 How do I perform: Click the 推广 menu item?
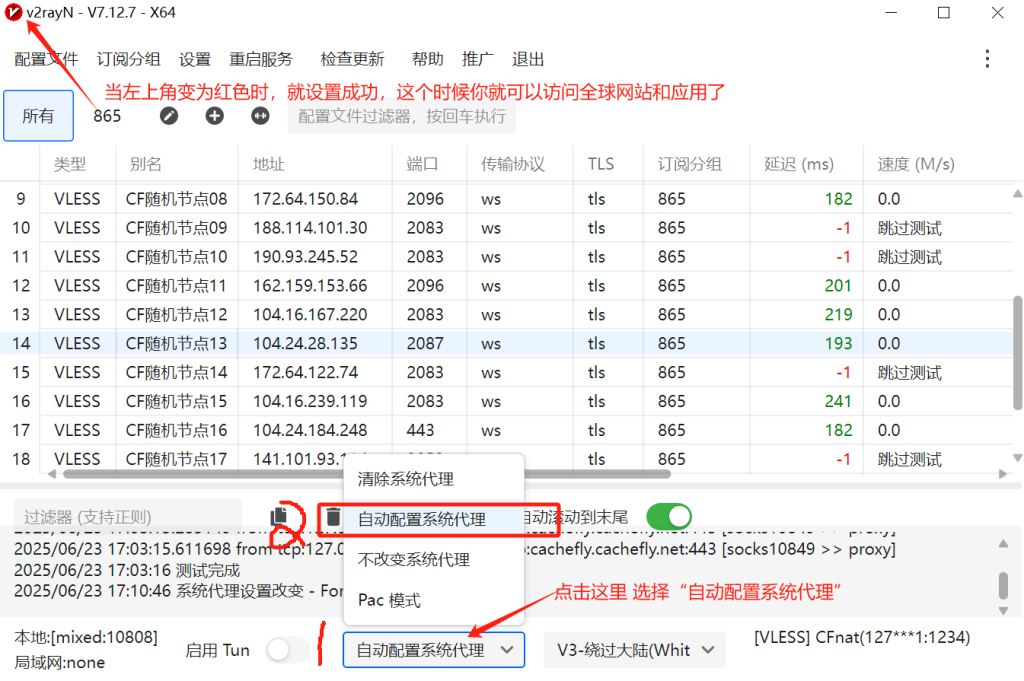pyautogui.click(x=477, y=59)
